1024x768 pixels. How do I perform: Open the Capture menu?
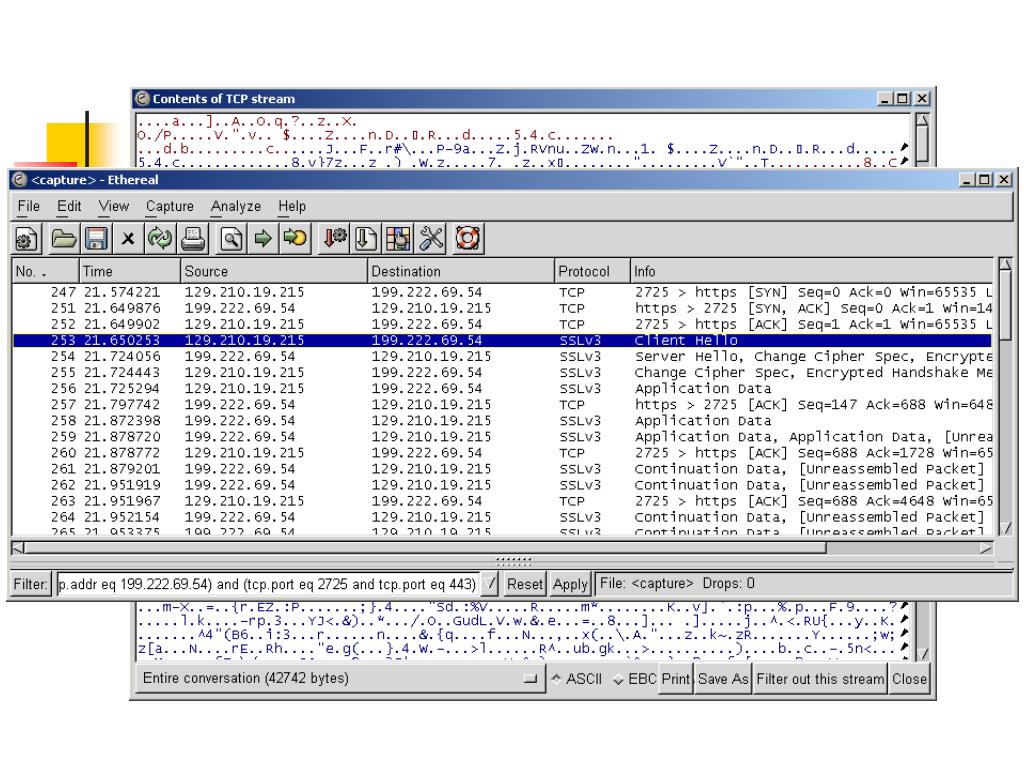(170, 206)
